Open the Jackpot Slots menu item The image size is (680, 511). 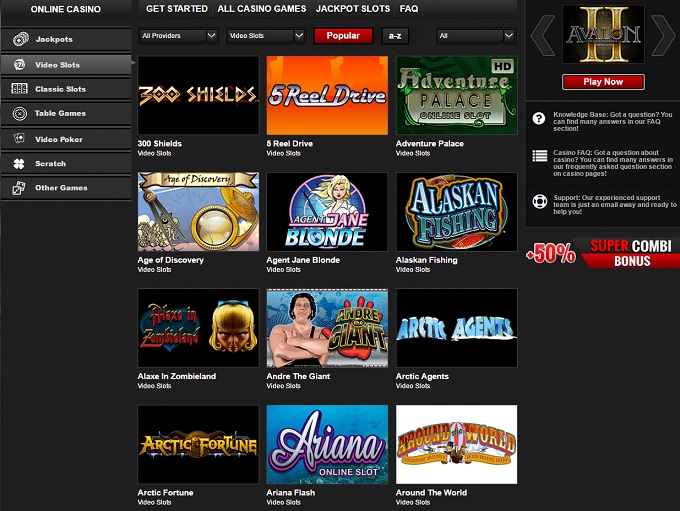click(x=353, y=9)
